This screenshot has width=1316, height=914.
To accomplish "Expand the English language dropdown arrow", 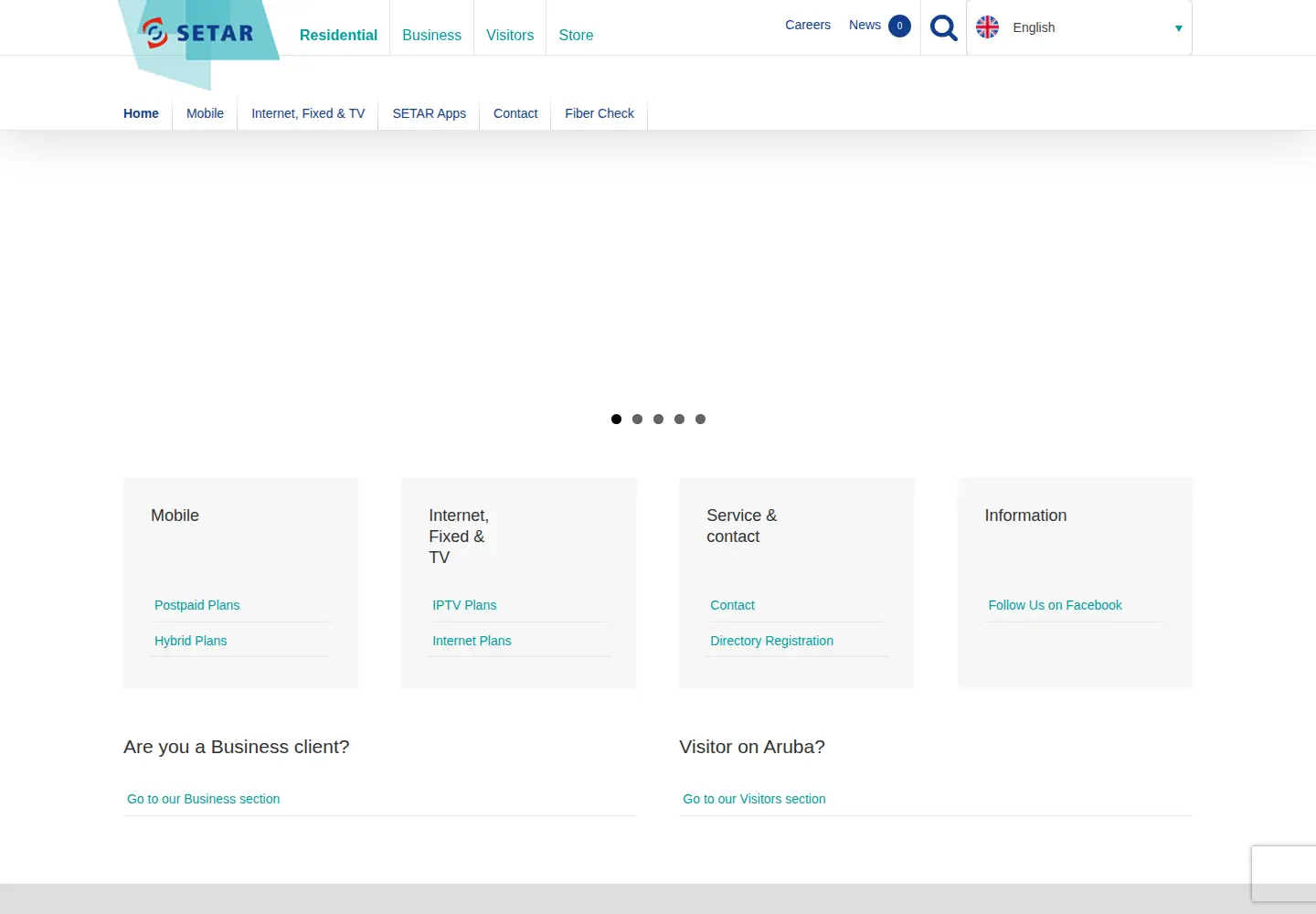I will pos(1178,28).
